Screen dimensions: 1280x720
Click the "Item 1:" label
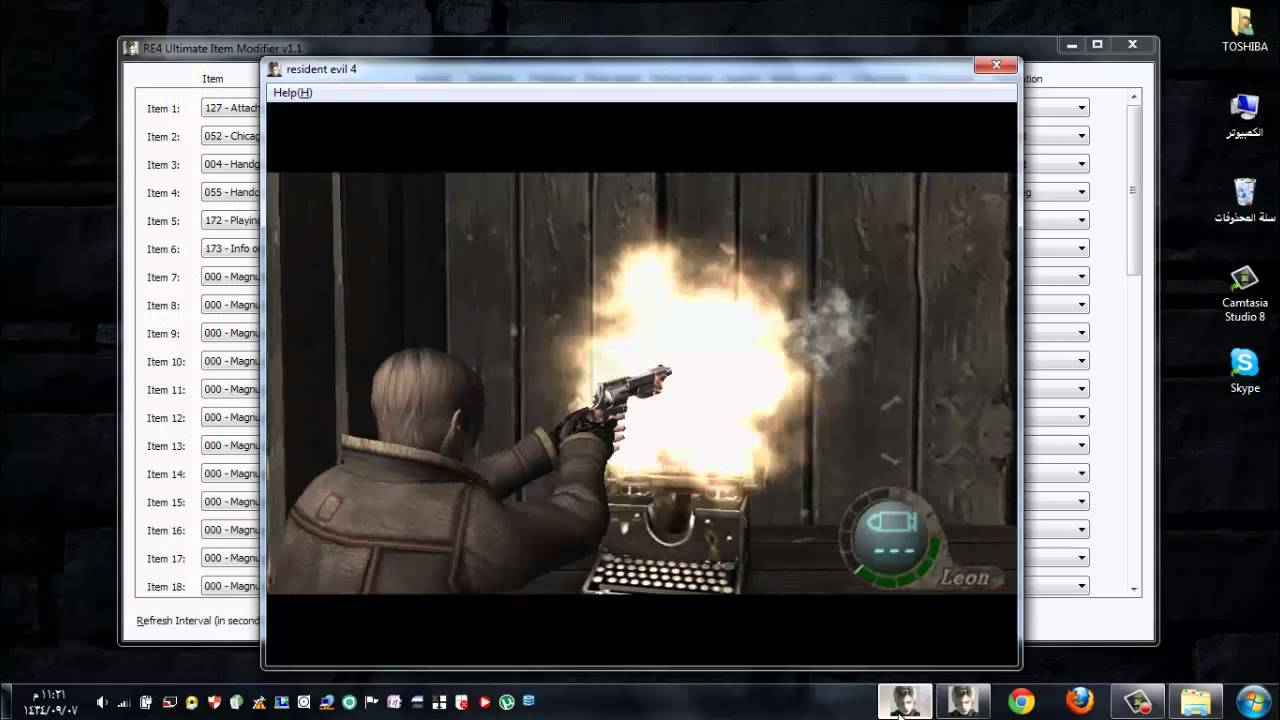(163, 109)
